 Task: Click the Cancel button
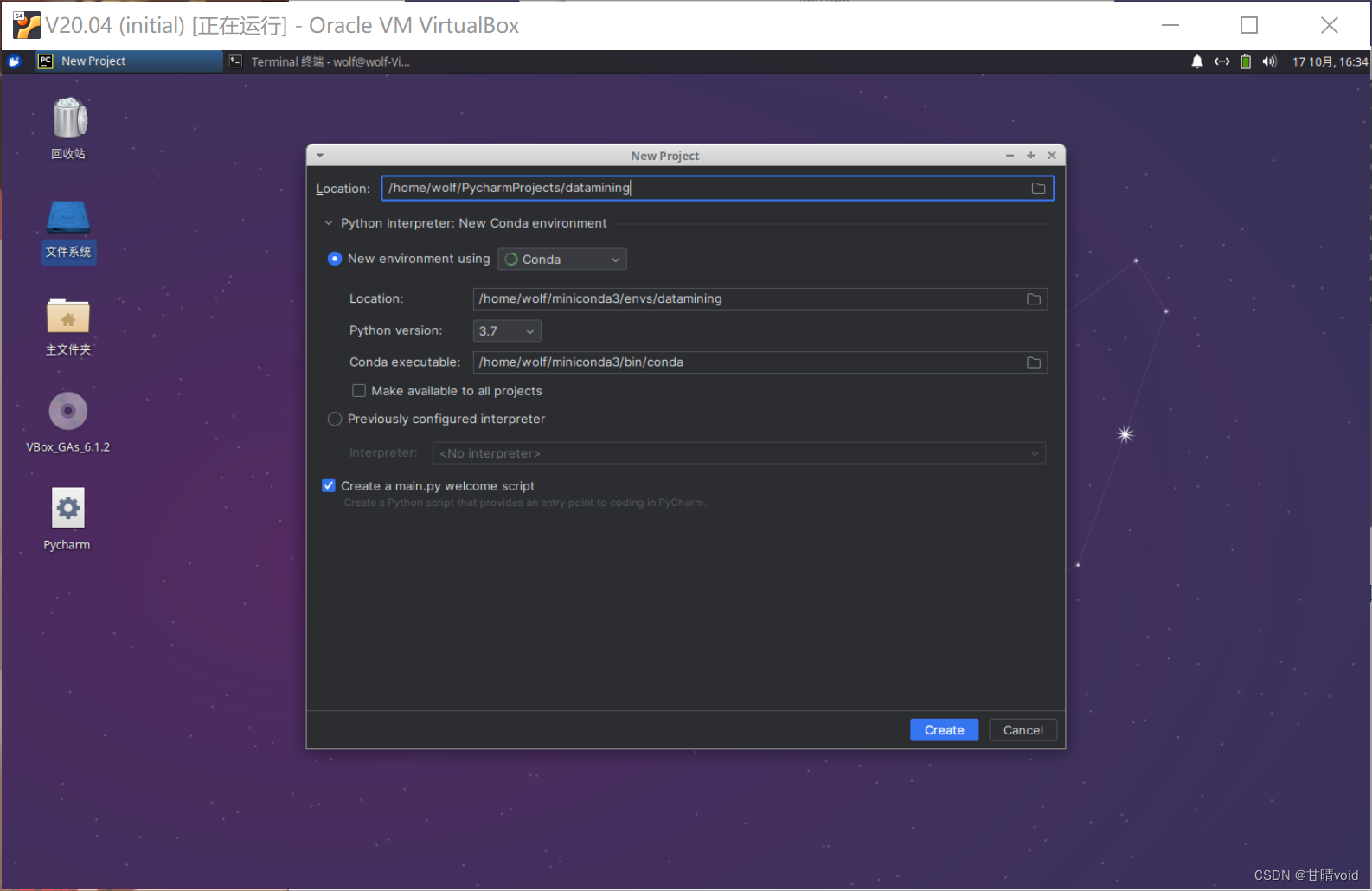(1023, 730)
